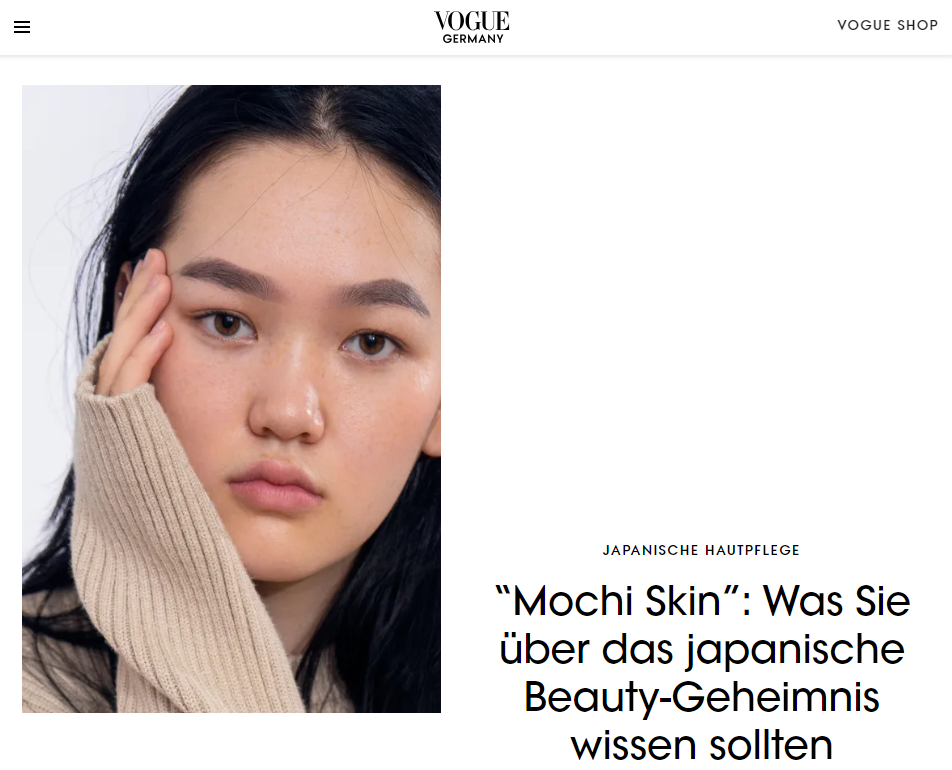
Task: Open the Japanische Hautpflege category label
Action: tap(701, 550)
